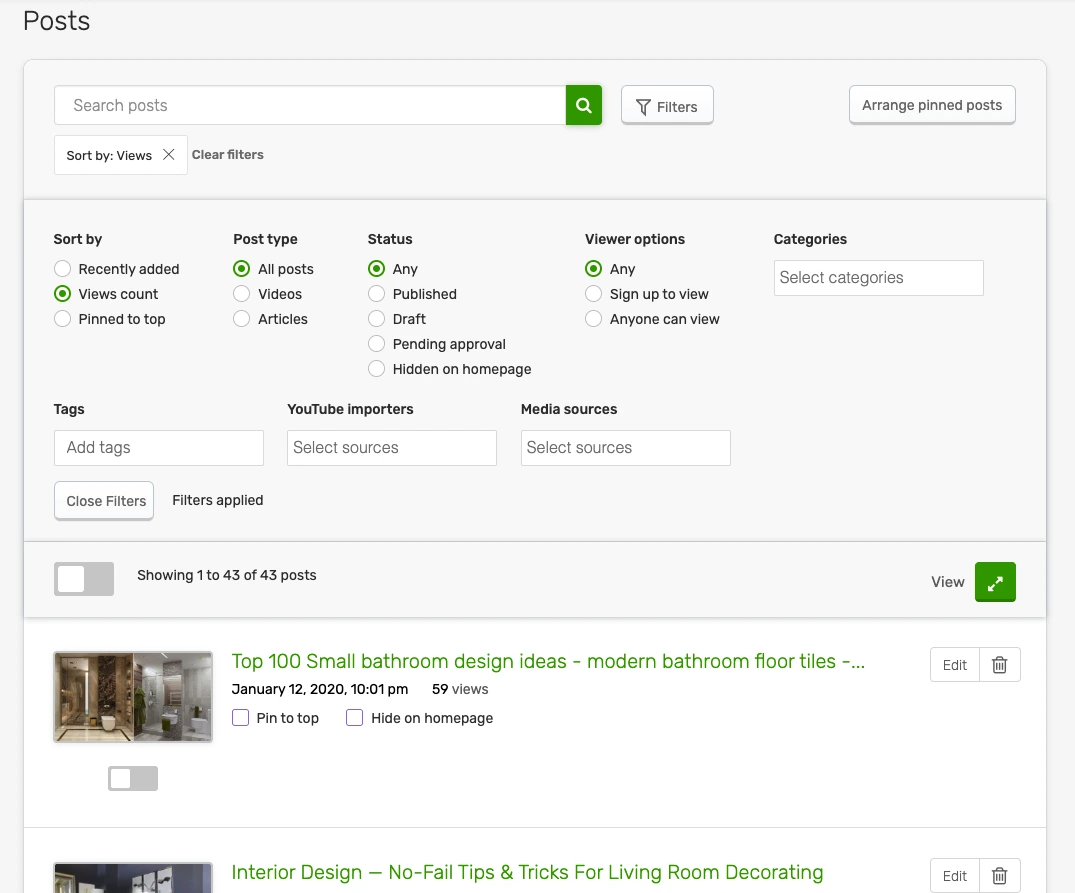Flip the toggle next to Showing 1 to 43
1075x893 pixels.
coord(84,579)
